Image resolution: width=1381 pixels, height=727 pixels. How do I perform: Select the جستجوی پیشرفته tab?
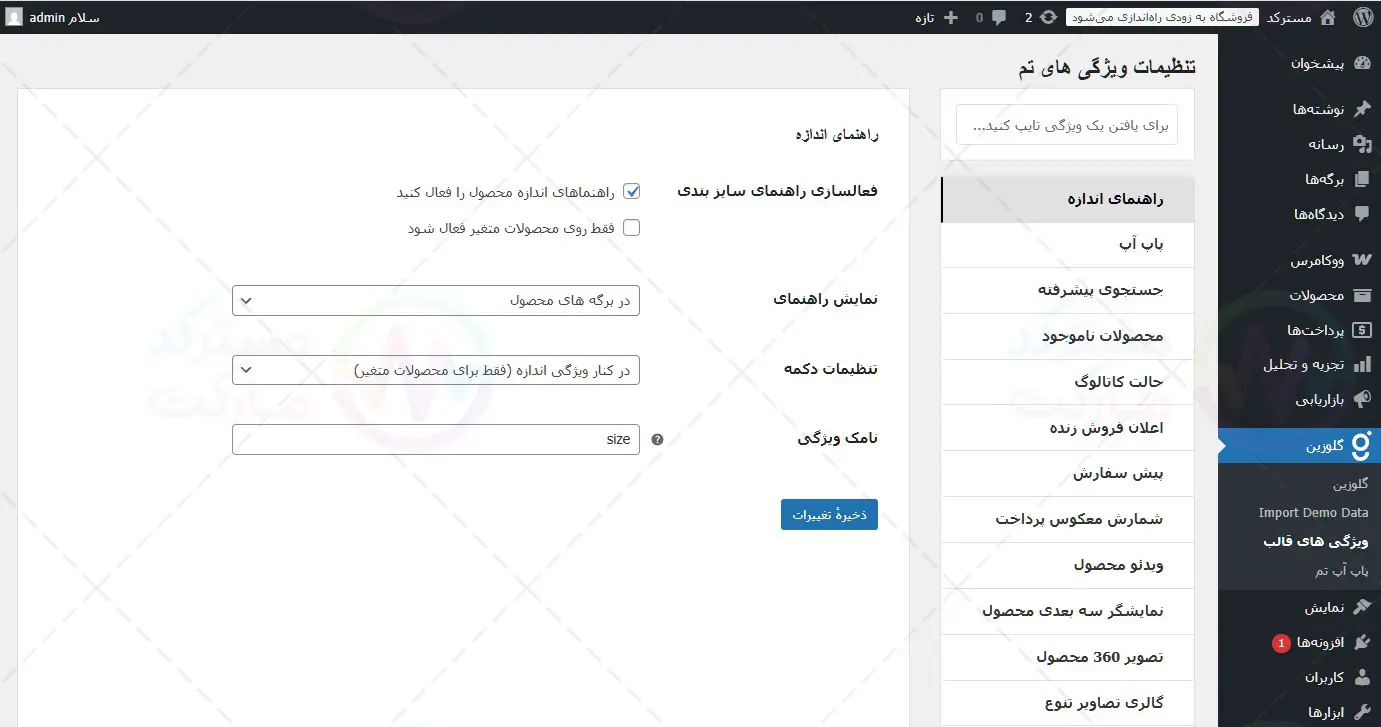(1068, 291)
